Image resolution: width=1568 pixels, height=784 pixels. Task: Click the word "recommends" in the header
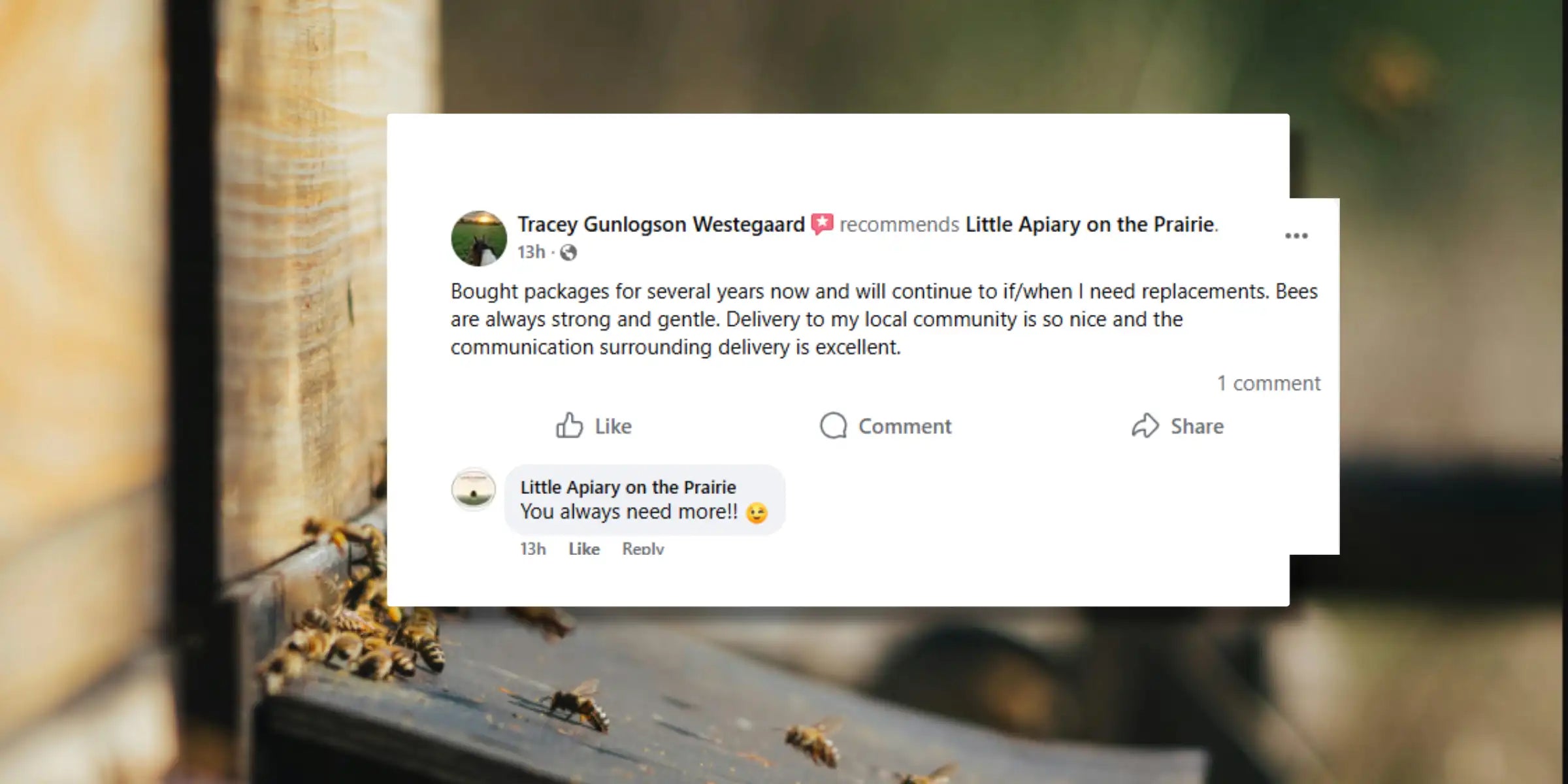(x=899, y=224)
